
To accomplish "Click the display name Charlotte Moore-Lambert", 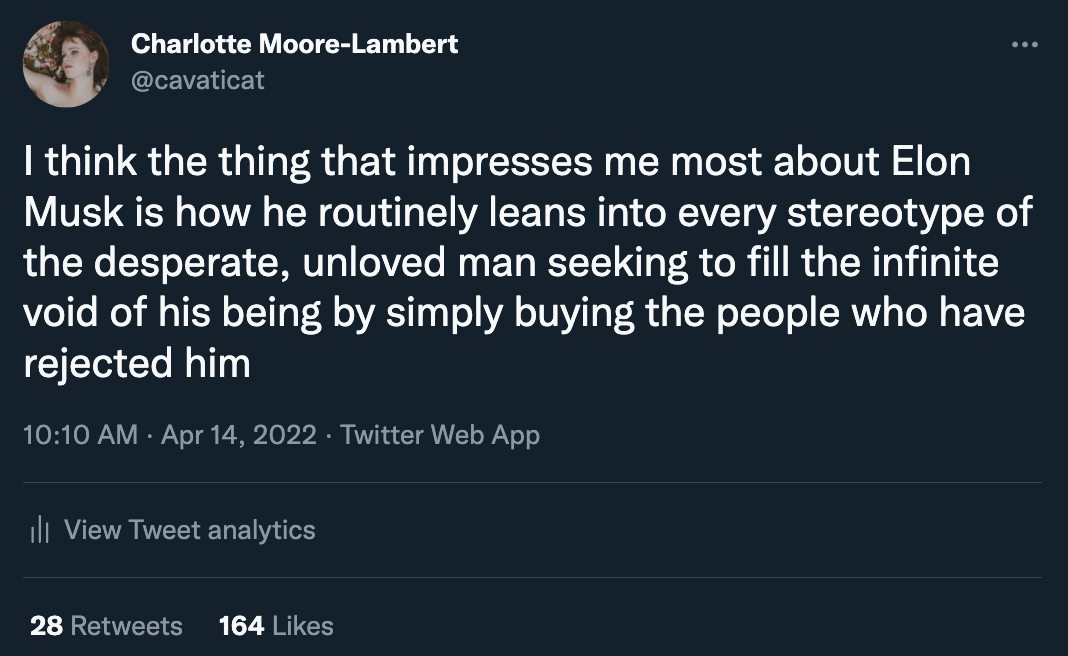I will click(x=293, y=45).
